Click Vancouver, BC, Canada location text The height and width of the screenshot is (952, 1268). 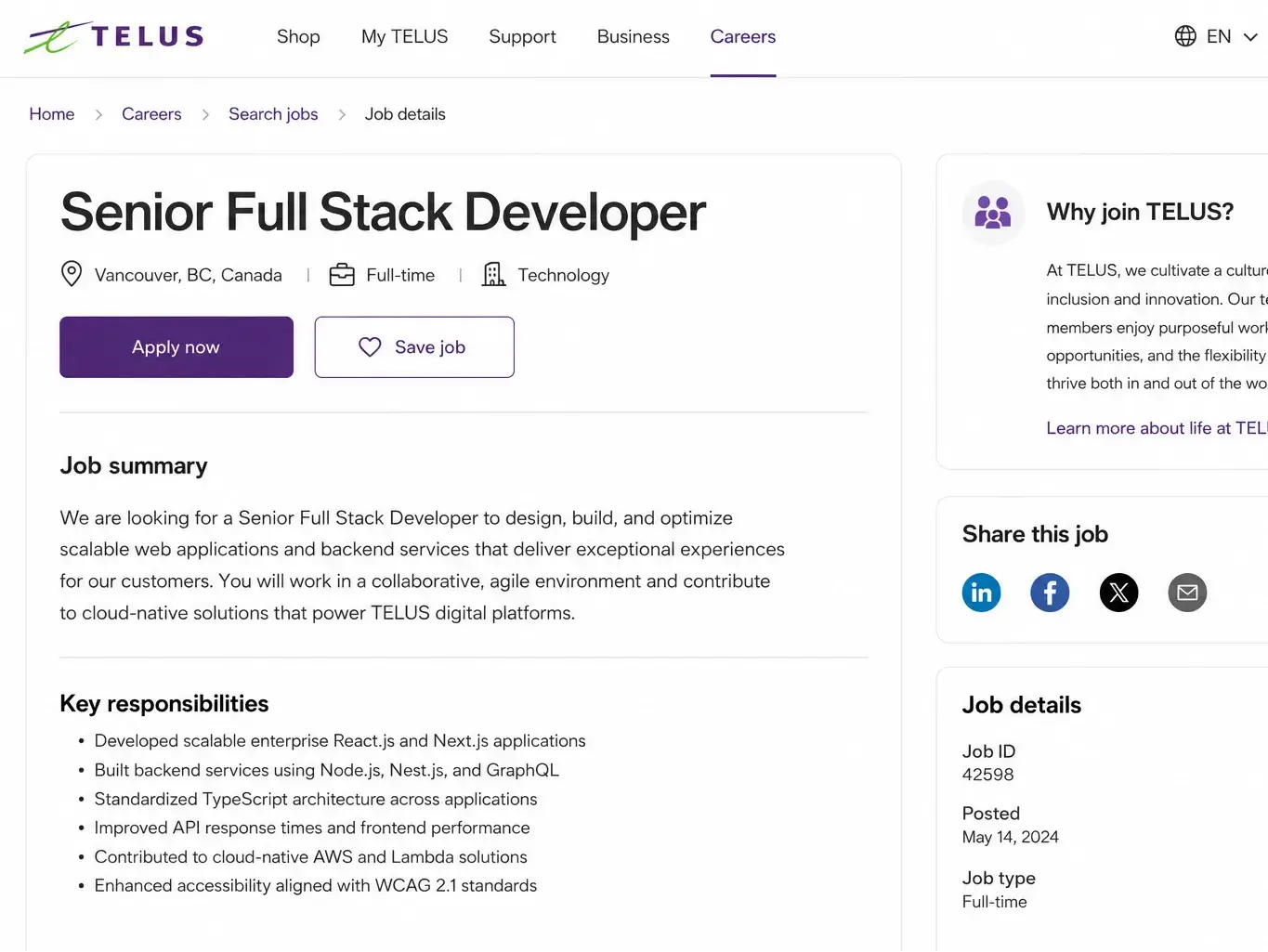pos(189,275)
